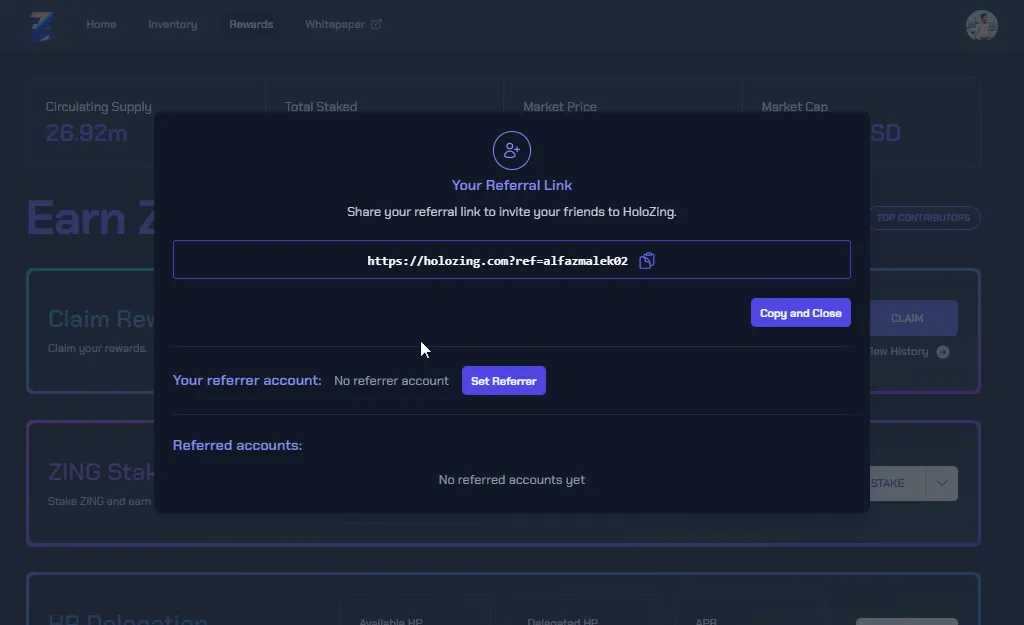1024x625 pixels.
Task: Click the 'Your referrer account:' label
Action: [247, 381]
